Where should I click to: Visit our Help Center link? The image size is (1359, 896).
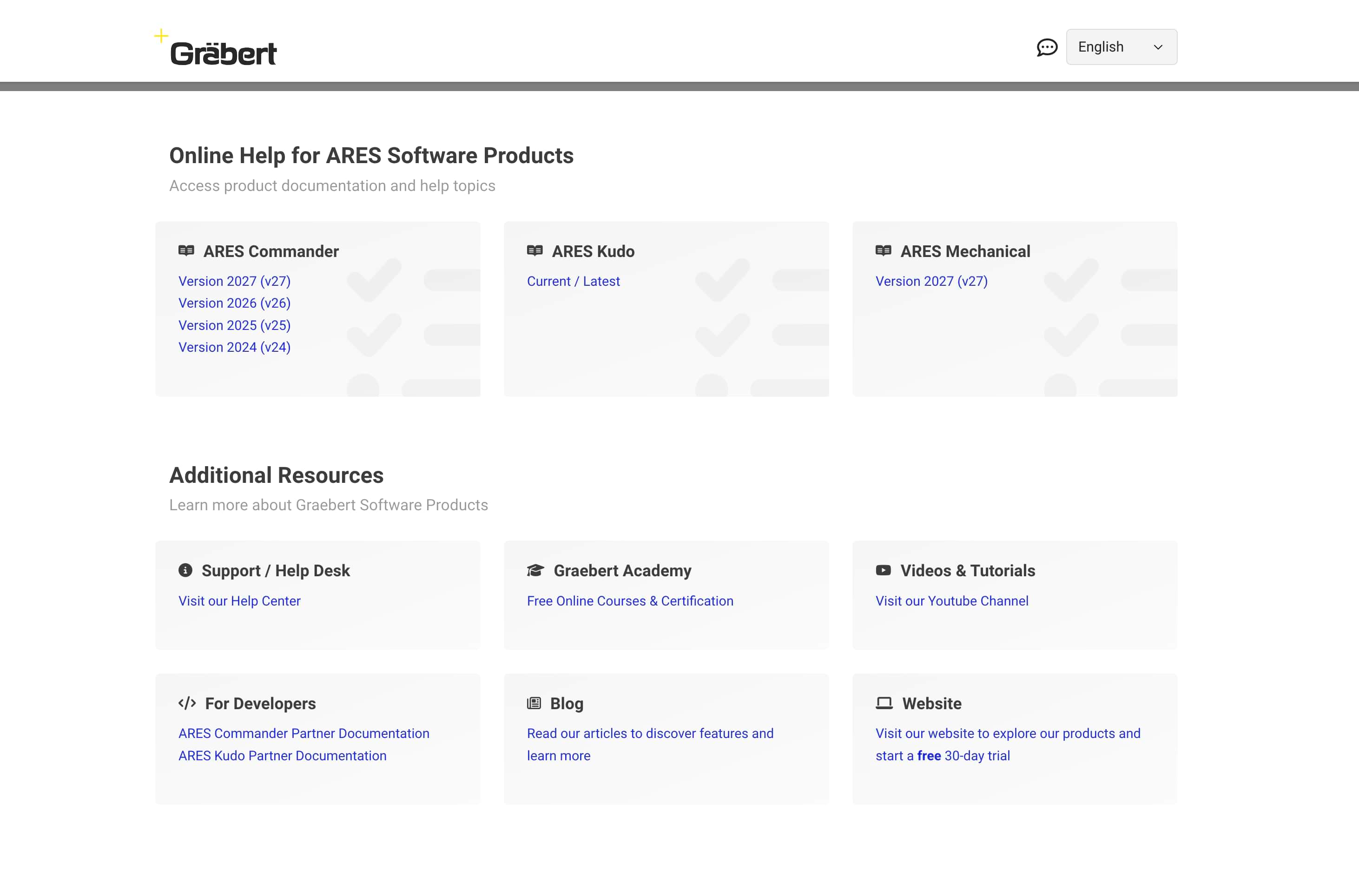(x=239, y=600)
